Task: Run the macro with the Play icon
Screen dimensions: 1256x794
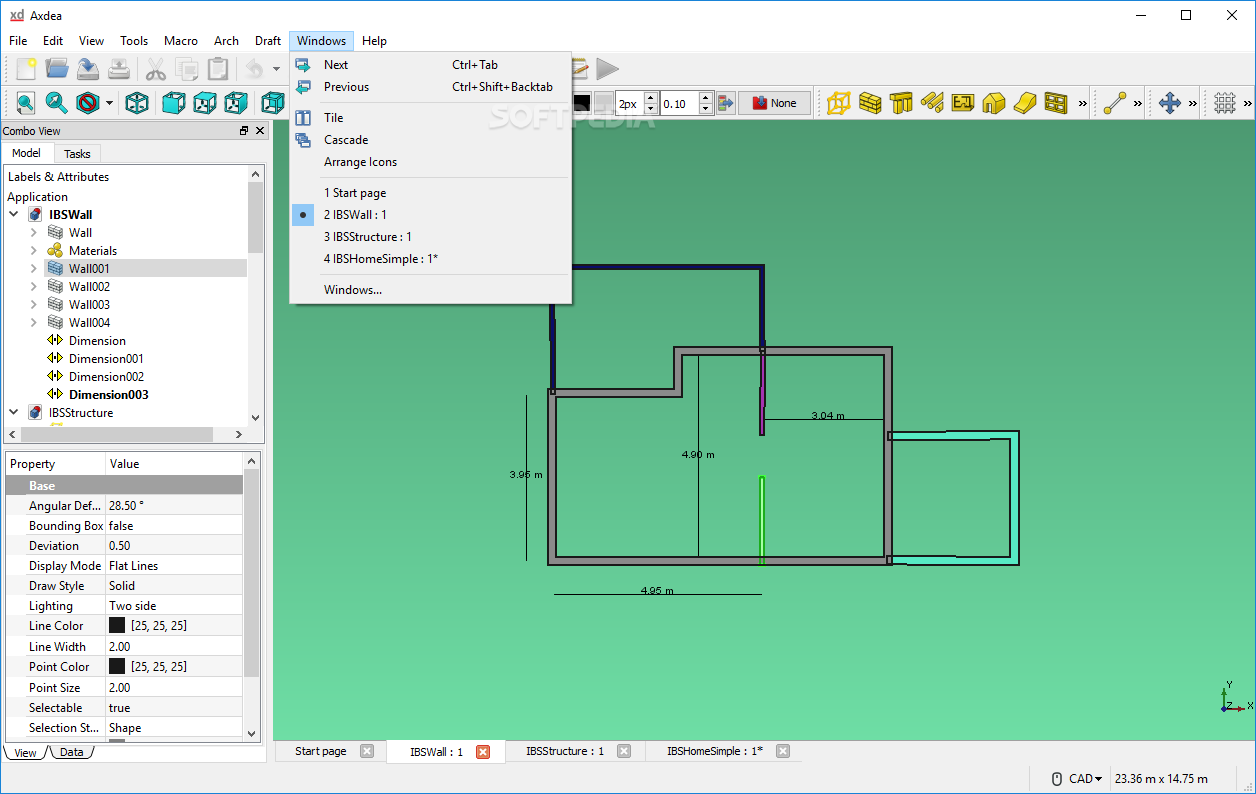Action: (x=608, y=69)
